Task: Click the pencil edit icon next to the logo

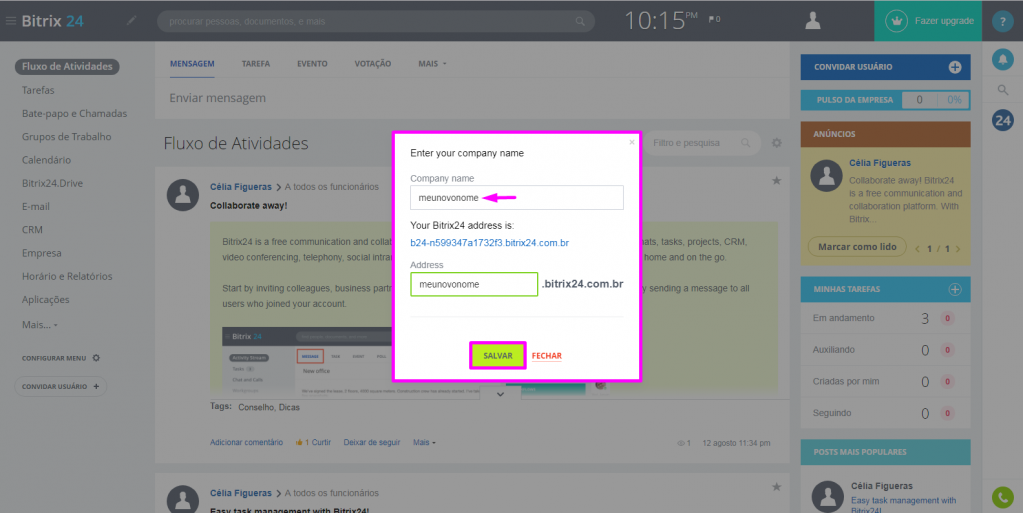Action: coord(131,21)
